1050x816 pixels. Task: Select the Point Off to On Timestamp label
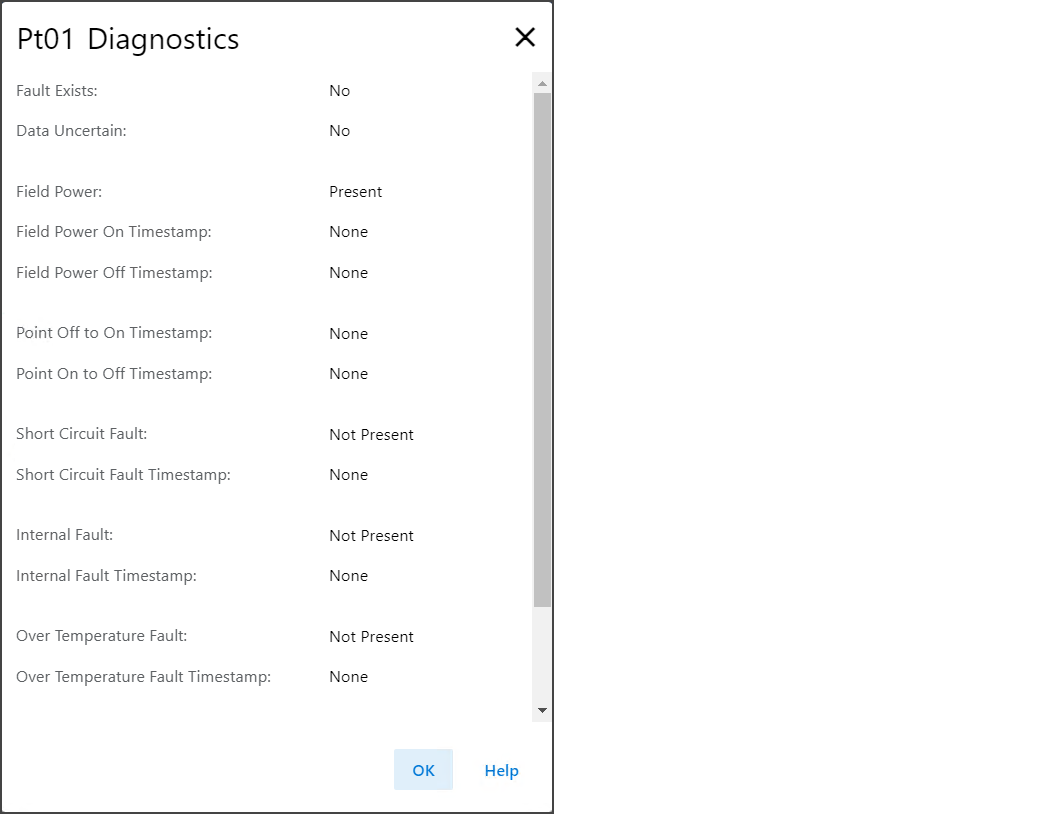(114, 333)
